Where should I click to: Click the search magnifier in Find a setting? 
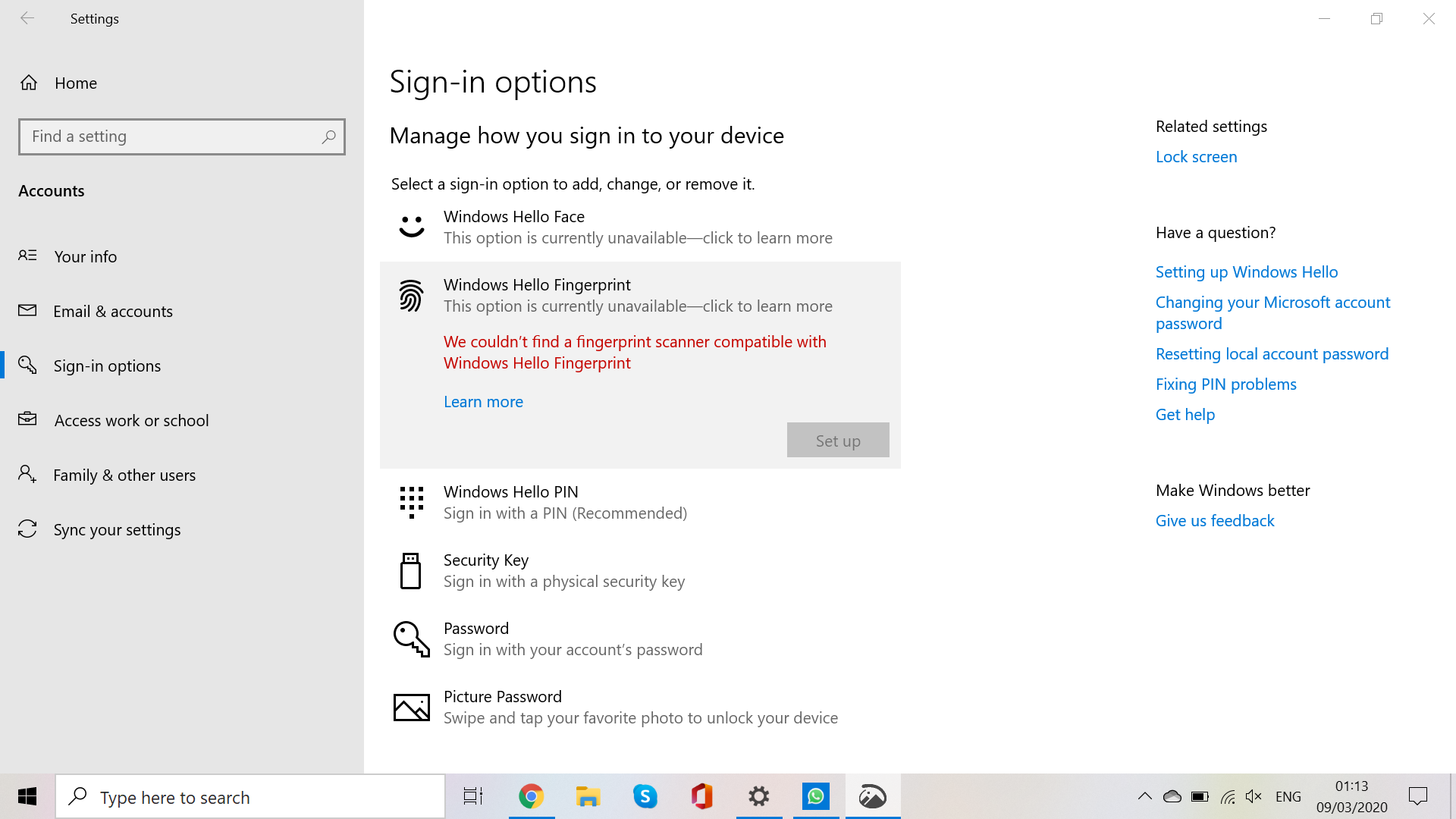coord(328,136)
